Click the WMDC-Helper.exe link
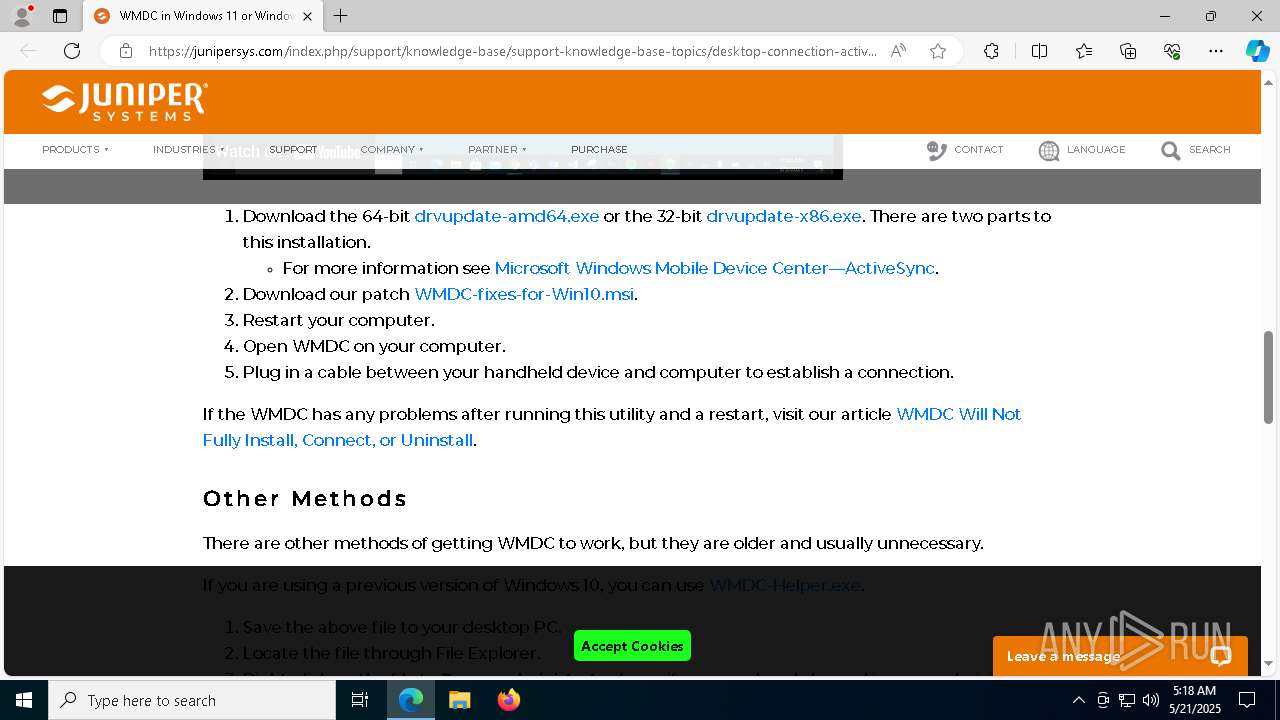 (x=785, y=585)
